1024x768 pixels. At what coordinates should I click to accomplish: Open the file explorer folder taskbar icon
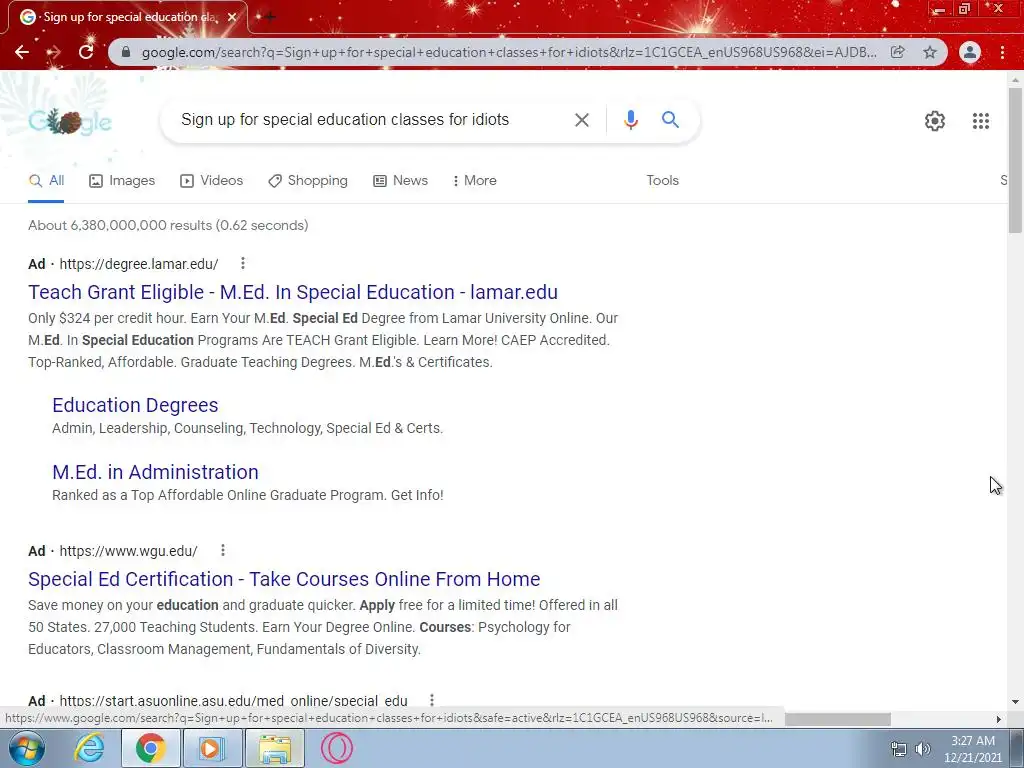(x=275, y=748)
